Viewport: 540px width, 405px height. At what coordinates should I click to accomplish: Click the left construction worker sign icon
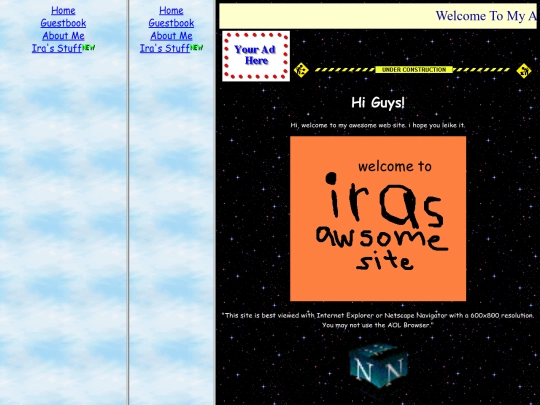point(301,70)
